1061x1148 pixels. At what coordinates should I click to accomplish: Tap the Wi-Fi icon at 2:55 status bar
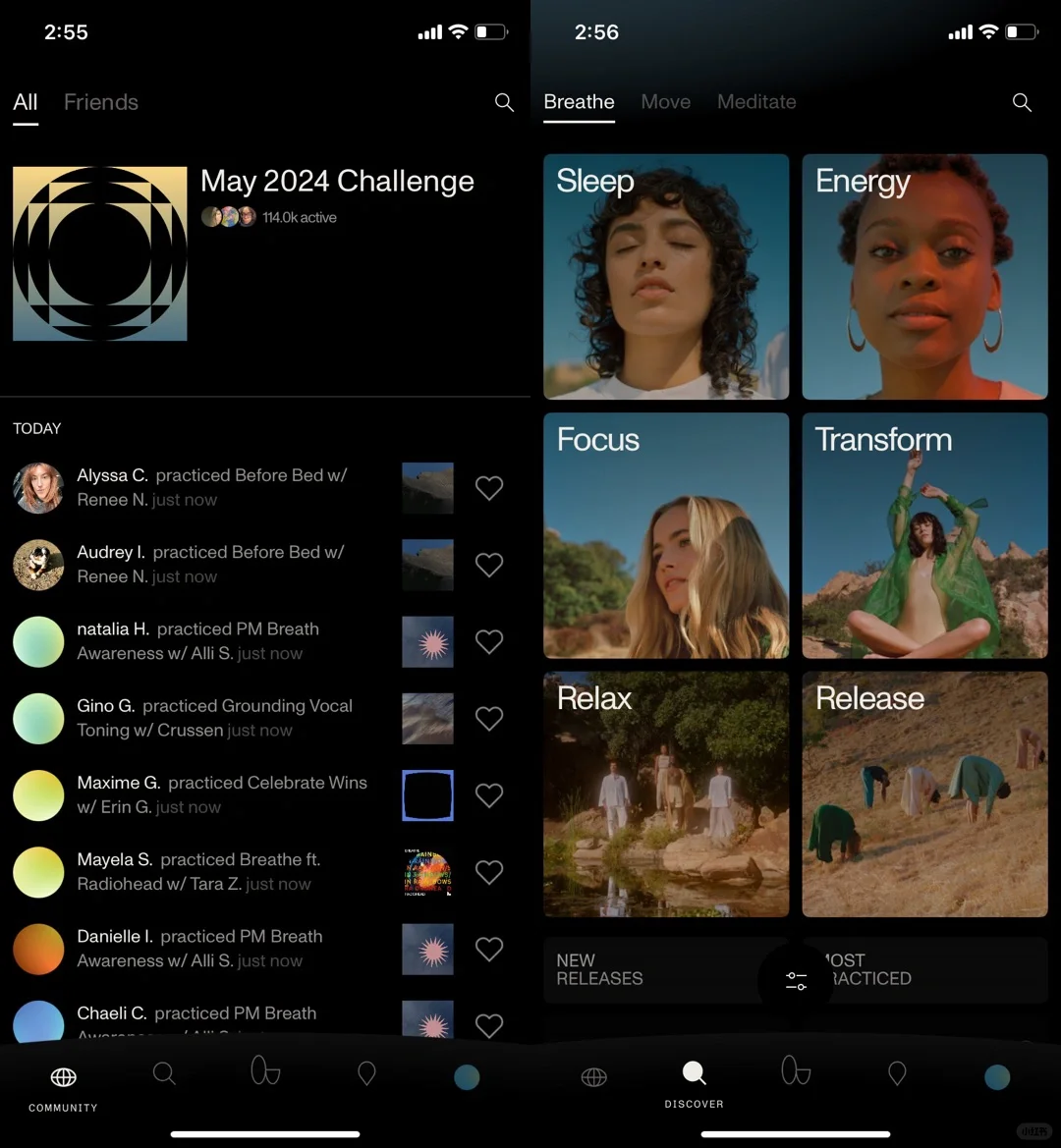coord(459,31)
